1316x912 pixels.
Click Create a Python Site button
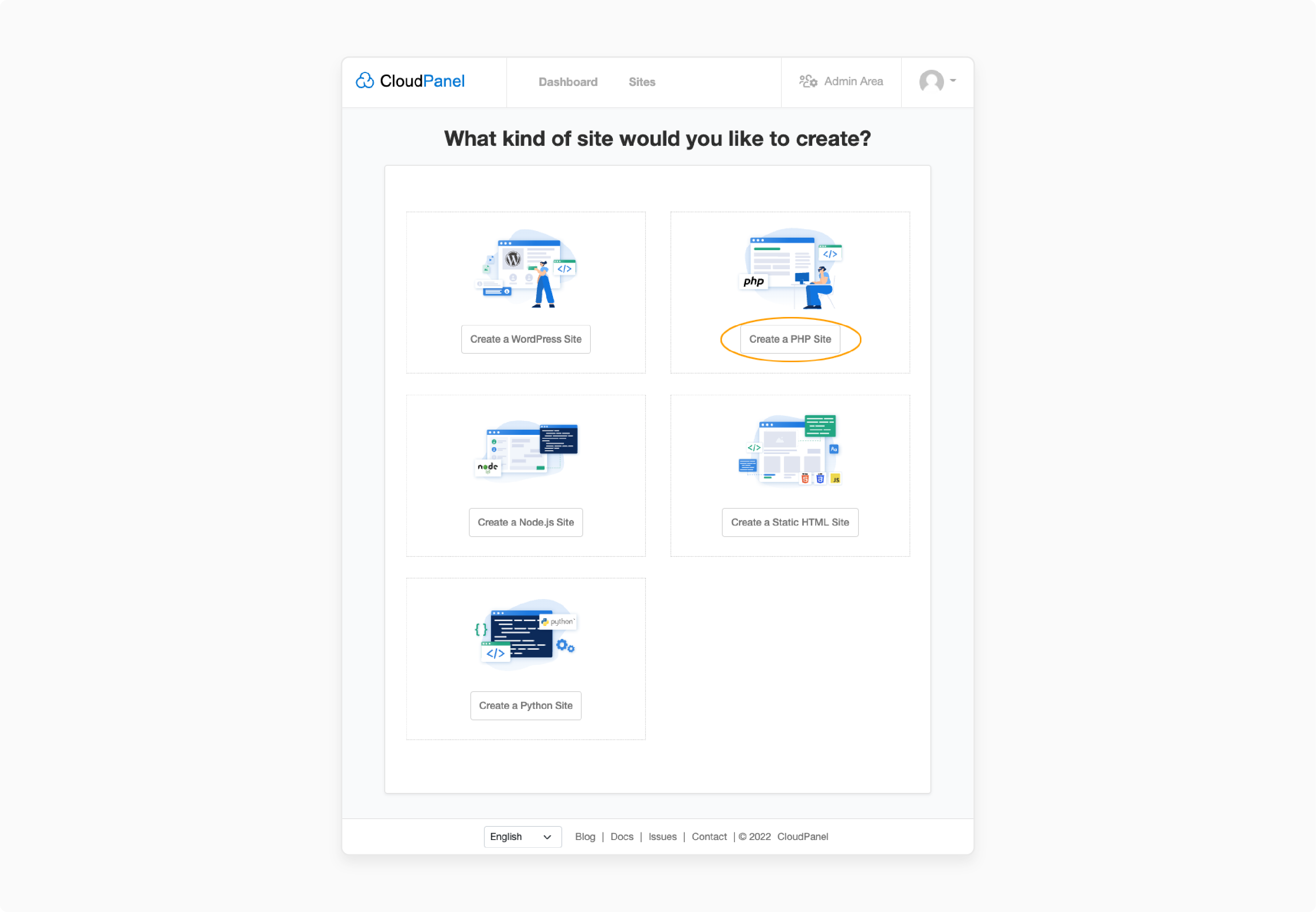coord(525,706)
